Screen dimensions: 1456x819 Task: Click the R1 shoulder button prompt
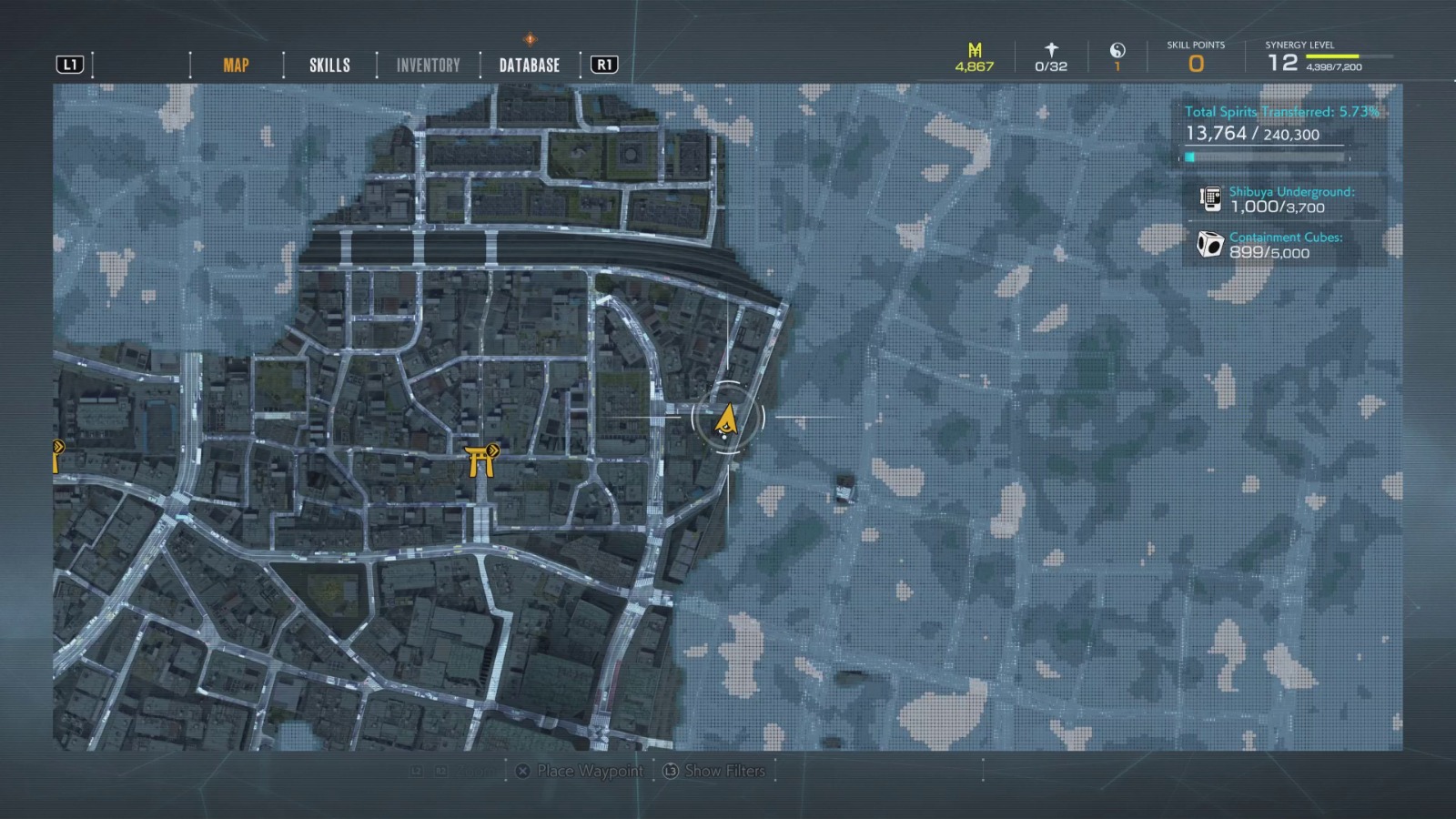[603, 65]
